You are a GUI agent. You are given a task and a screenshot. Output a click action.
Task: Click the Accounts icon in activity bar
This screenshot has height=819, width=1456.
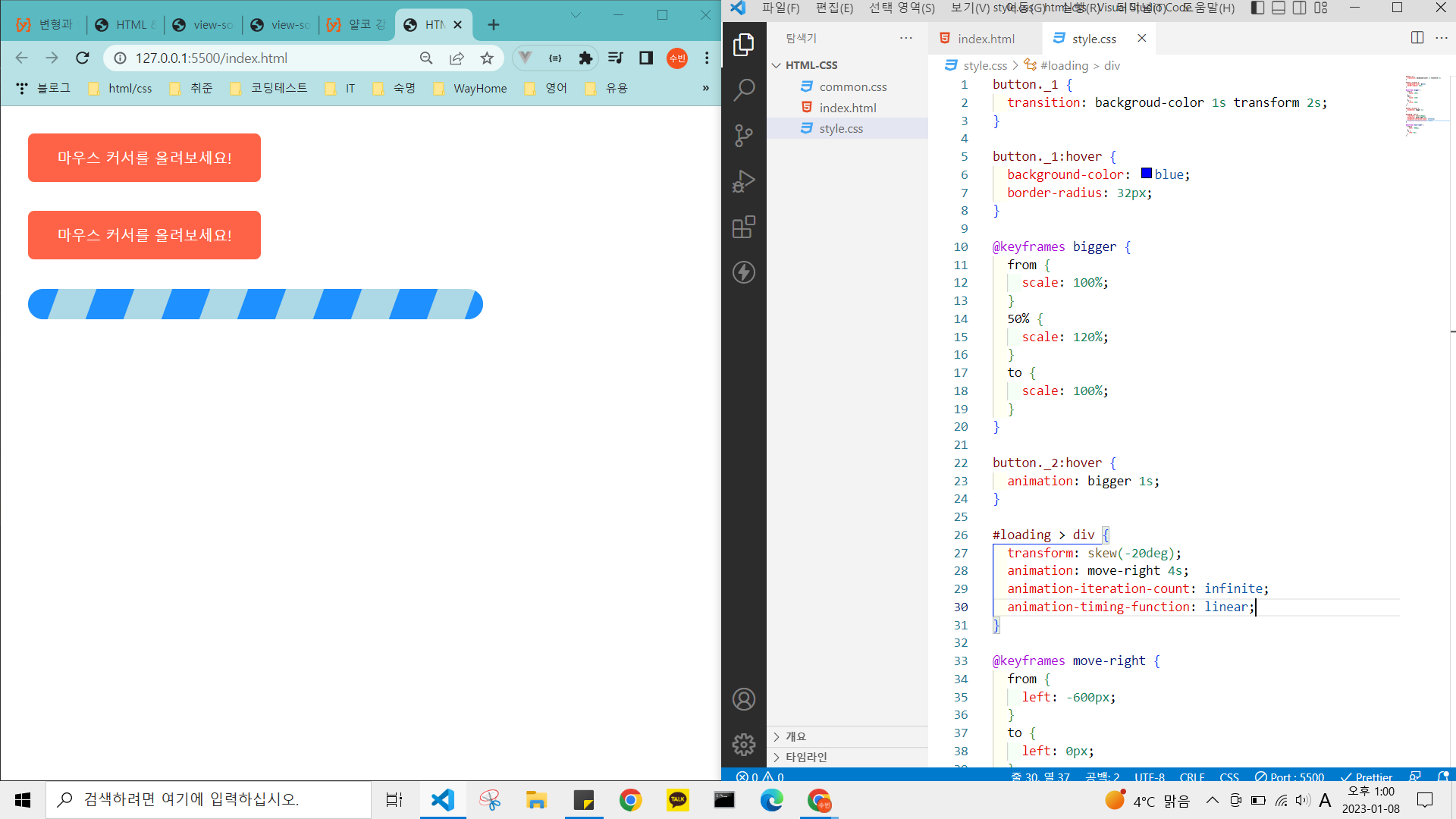[x=744, y=699]
